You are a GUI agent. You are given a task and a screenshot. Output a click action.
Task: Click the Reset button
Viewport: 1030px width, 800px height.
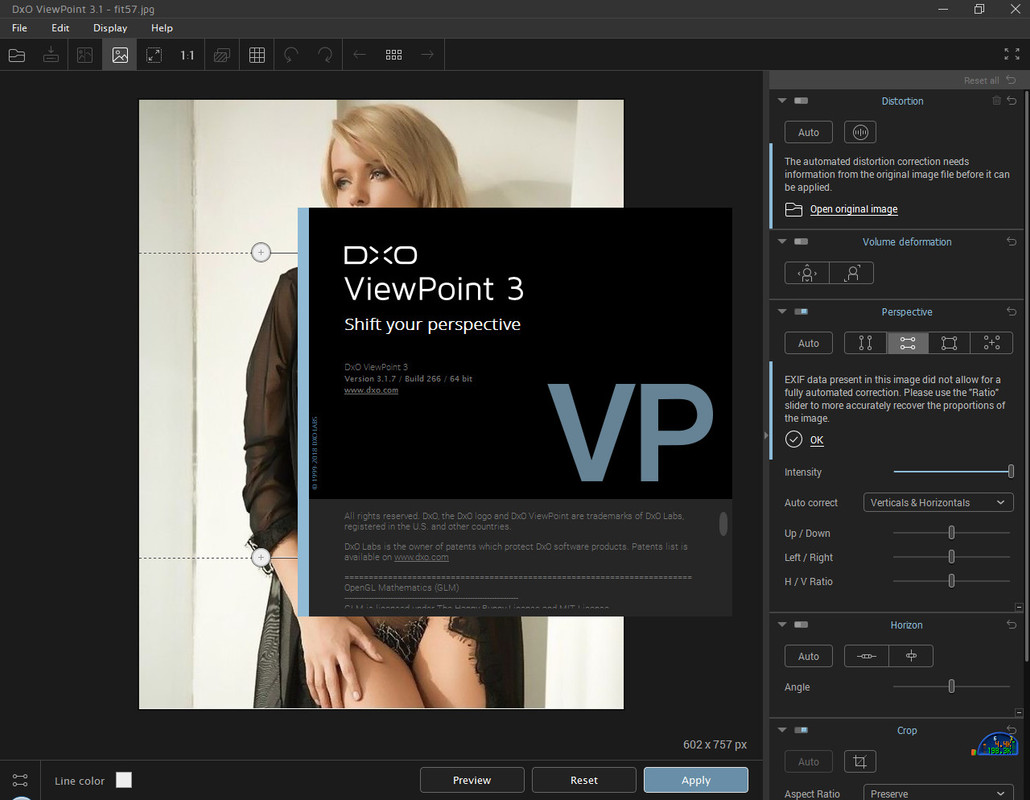coord(584,780)
